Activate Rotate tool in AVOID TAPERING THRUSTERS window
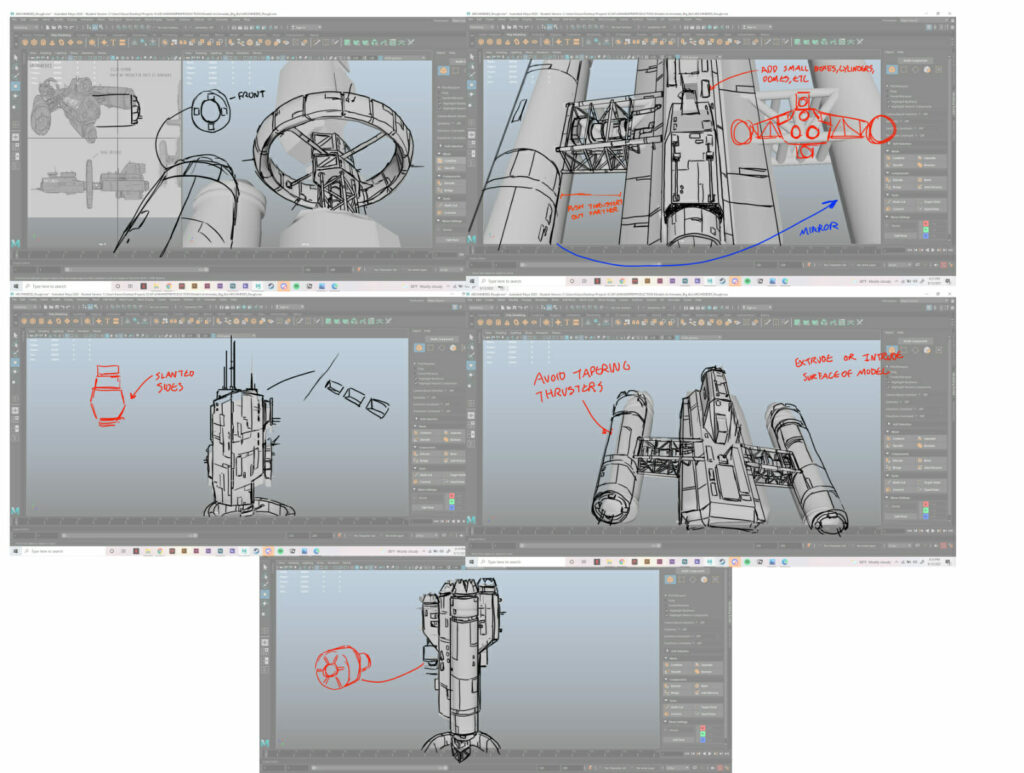This screenshot has height=773, width=1024. pos(472,375)
